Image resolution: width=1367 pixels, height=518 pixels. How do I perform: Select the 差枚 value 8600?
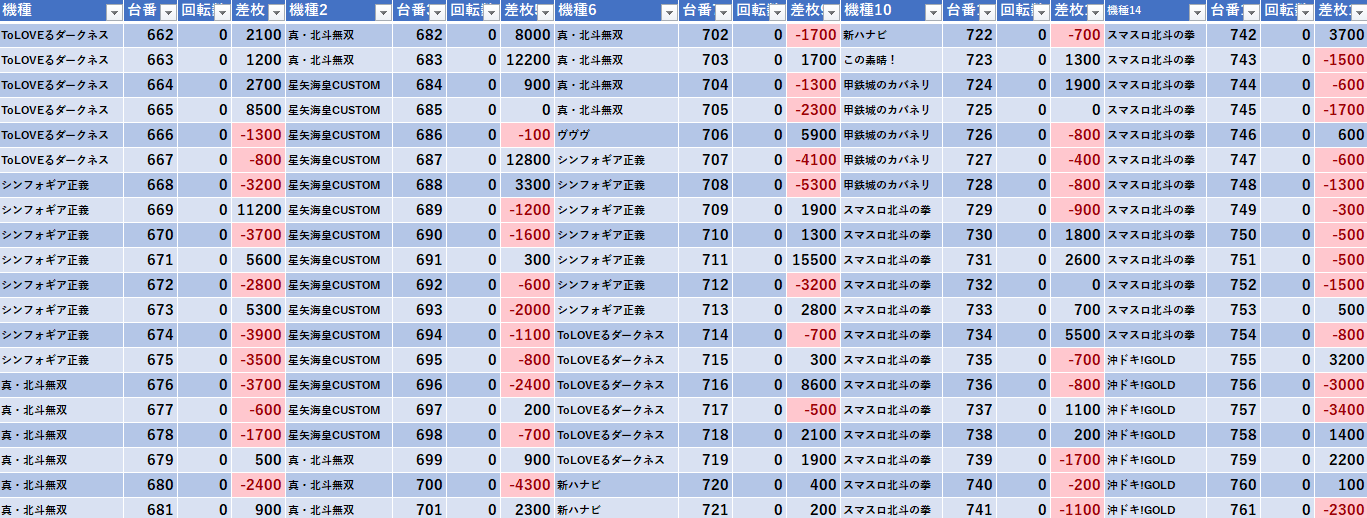[x=813, y=385]
